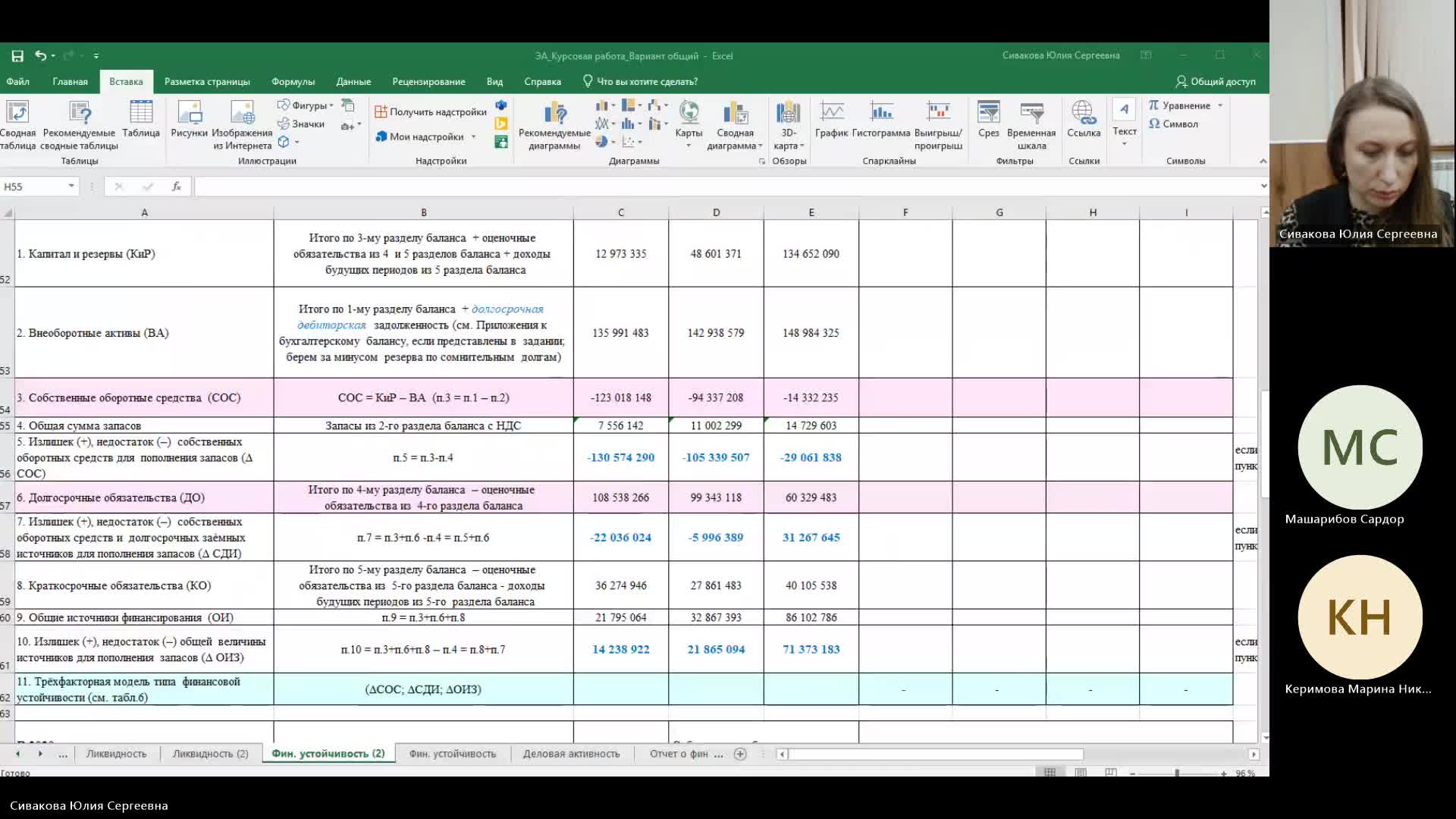
Task: Open the Карты map chart button
Action: pos(689,124)
